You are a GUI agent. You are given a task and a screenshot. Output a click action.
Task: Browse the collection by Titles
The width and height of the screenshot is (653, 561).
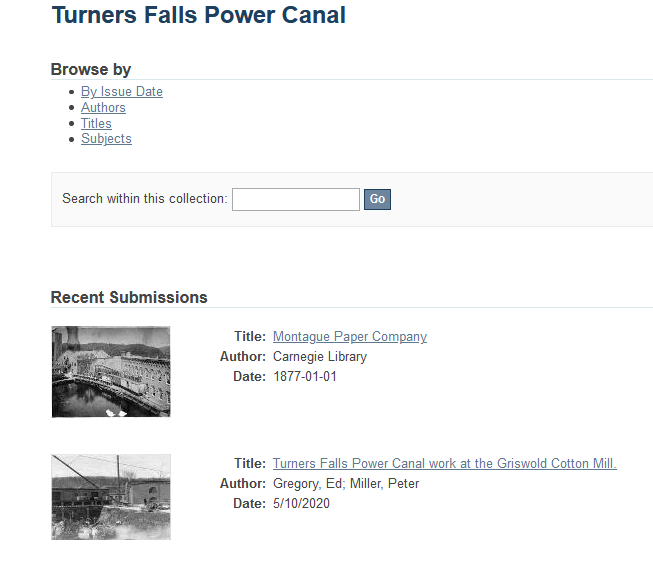tap(96, 123)
